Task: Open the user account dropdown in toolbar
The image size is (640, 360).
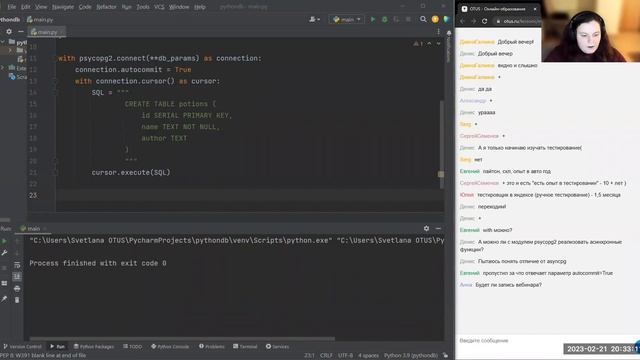Action: coord(314,19)
